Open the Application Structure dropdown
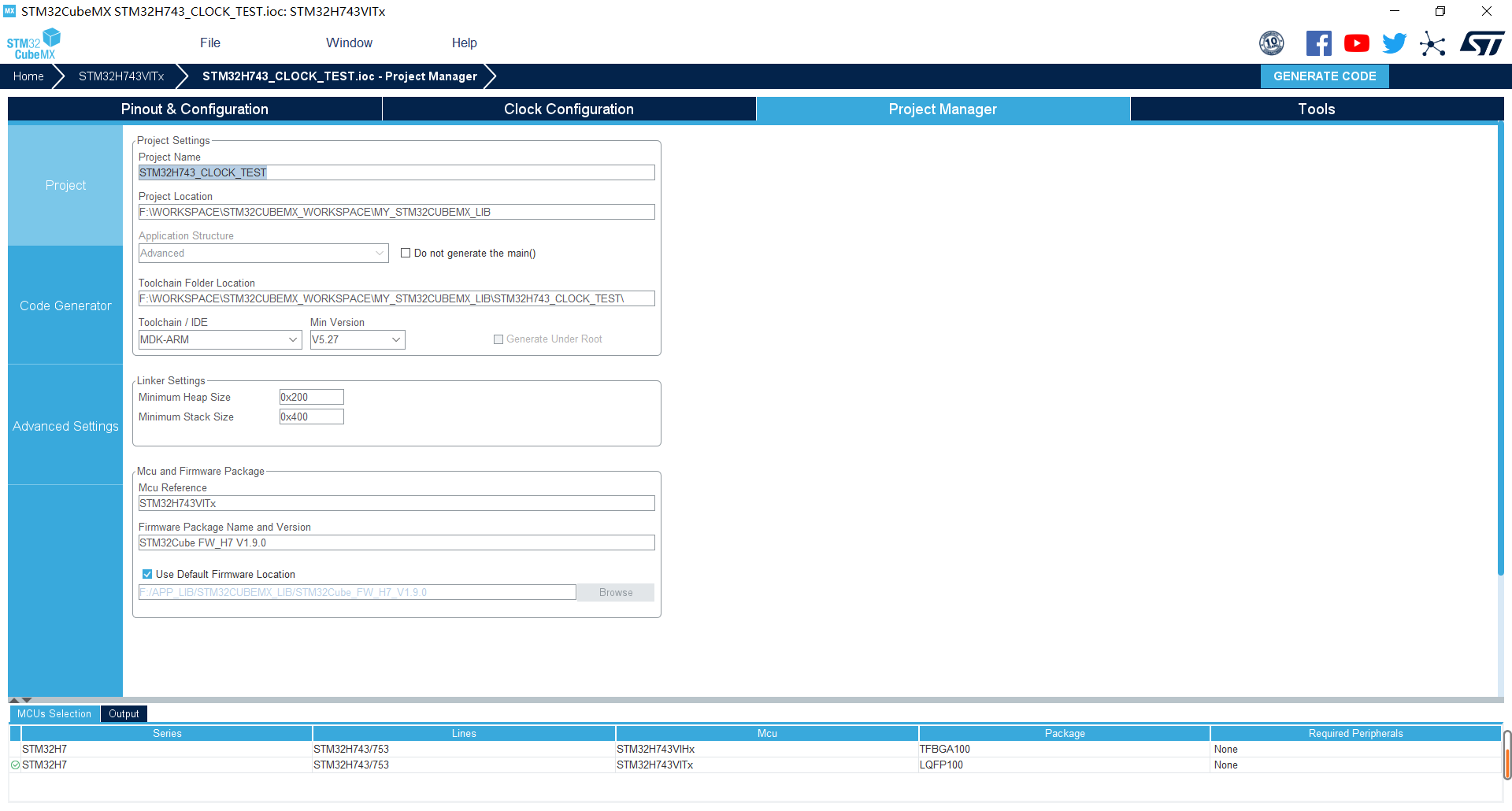This screenshot has width=1512, height=811. [x=263, y=253]
